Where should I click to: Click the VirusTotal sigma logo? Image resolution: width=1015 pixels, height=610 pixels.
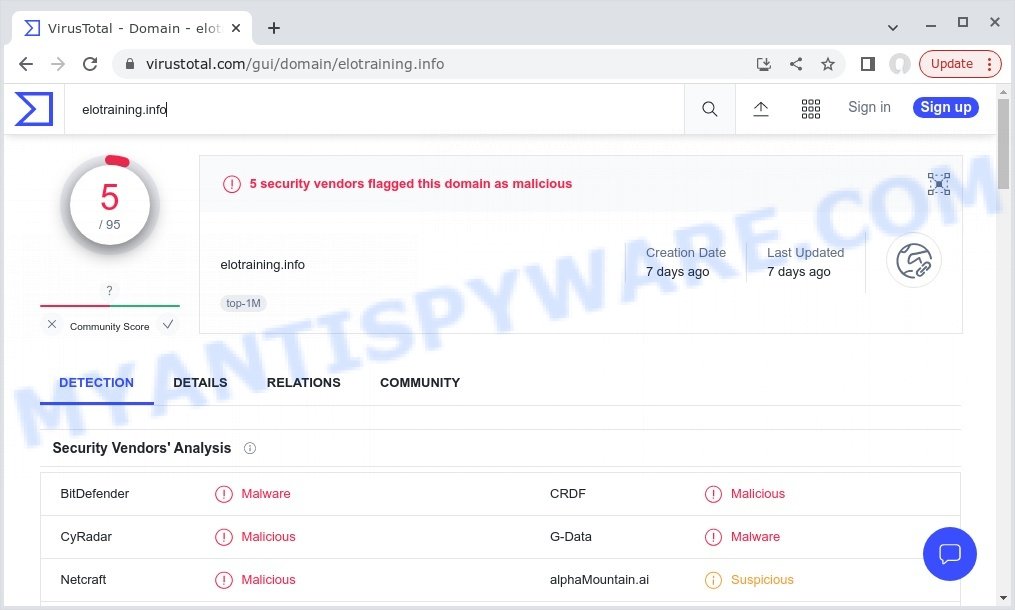pos(34,109)
